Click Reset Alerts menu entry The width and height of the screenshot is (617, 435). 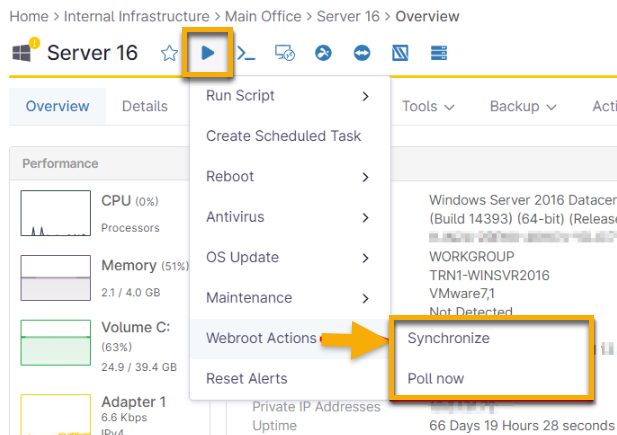[246, 378]
